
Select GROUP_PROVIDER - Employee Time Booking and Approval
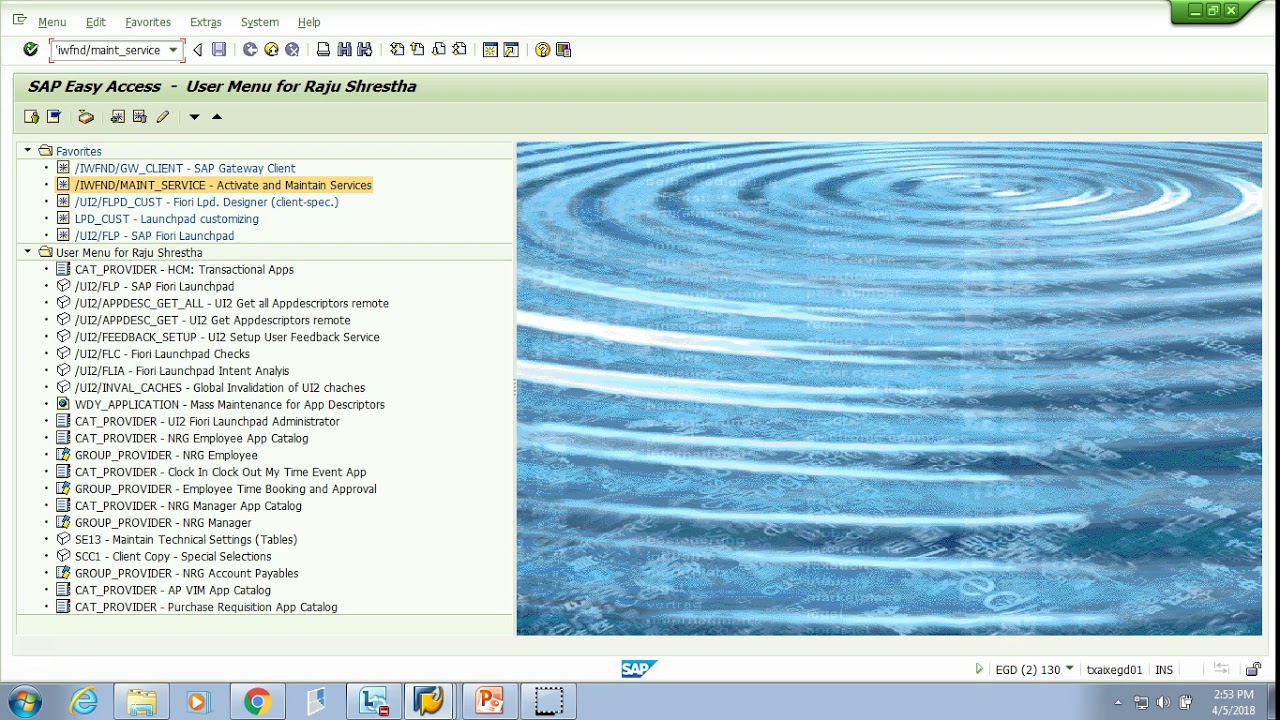click(x=226, y=489)
